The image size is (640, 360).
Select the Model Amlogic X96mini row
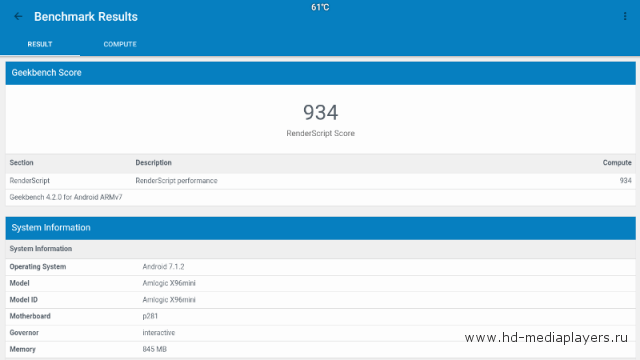pos(320,283)
